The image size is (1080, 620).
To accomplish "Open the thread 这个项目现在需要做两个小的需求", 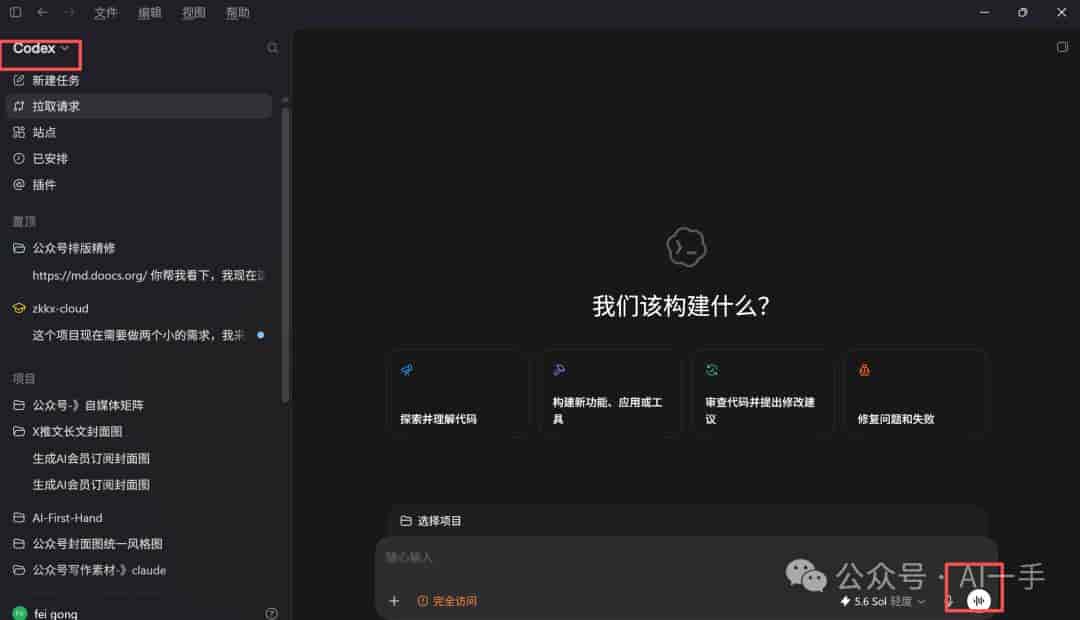I will pyautogui.click(x=138, y=335).
